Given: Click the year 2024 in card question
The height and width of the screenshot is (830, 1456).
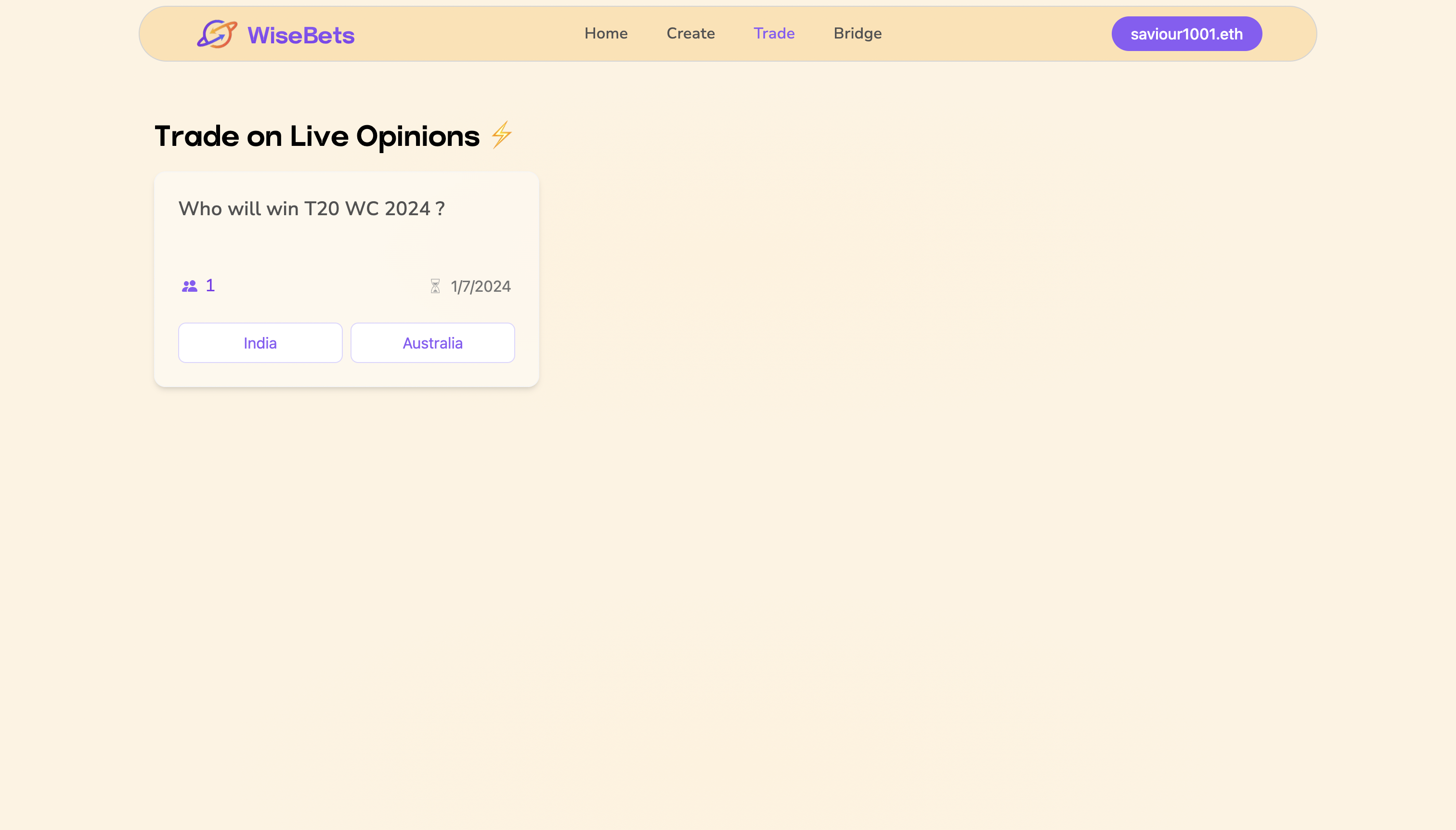Looking at the screenshot, I should click(x=407, y=208).
